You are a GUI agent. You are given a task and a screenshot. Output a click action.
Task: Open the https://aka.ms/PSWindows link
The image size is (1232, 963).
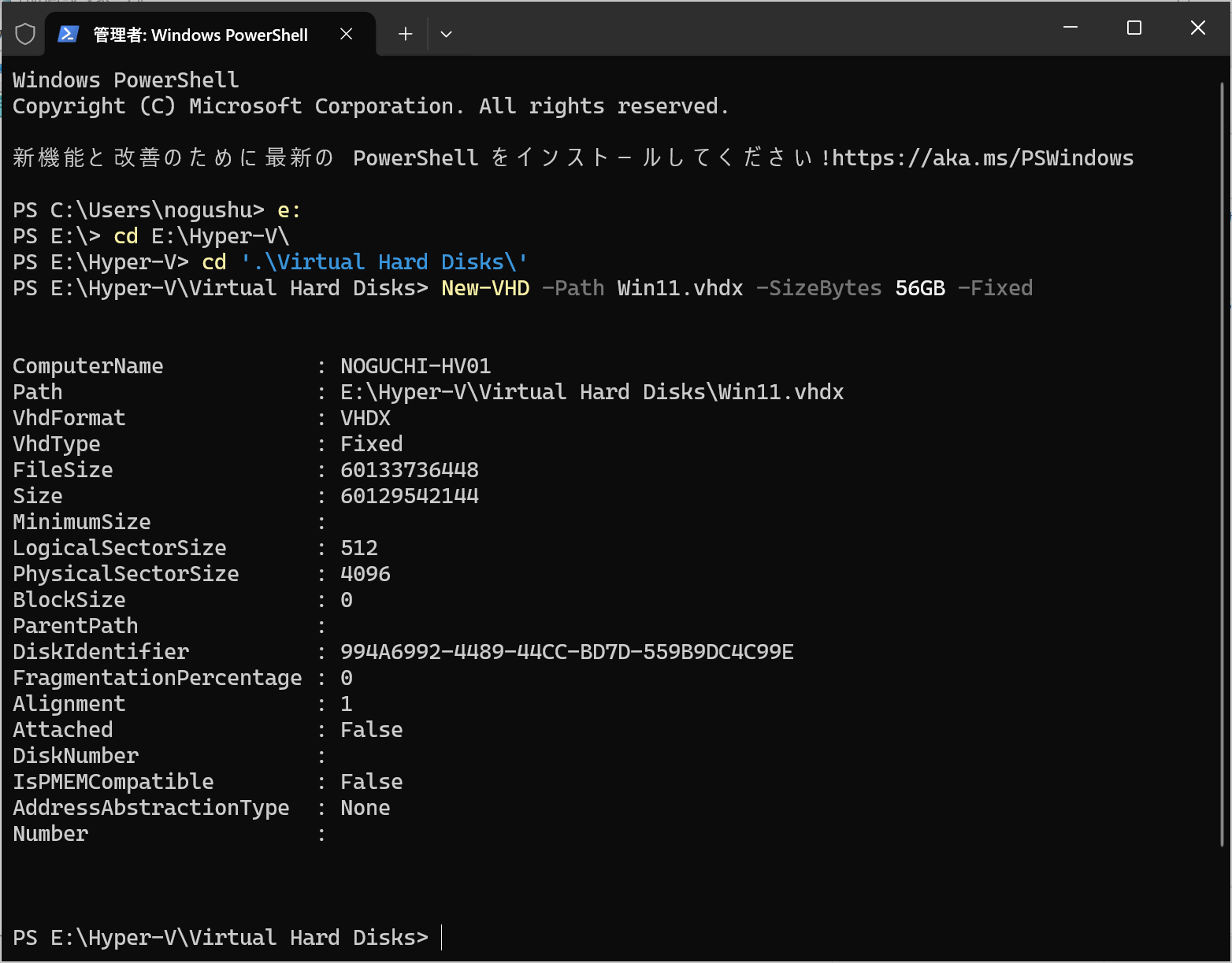[983, 158]
